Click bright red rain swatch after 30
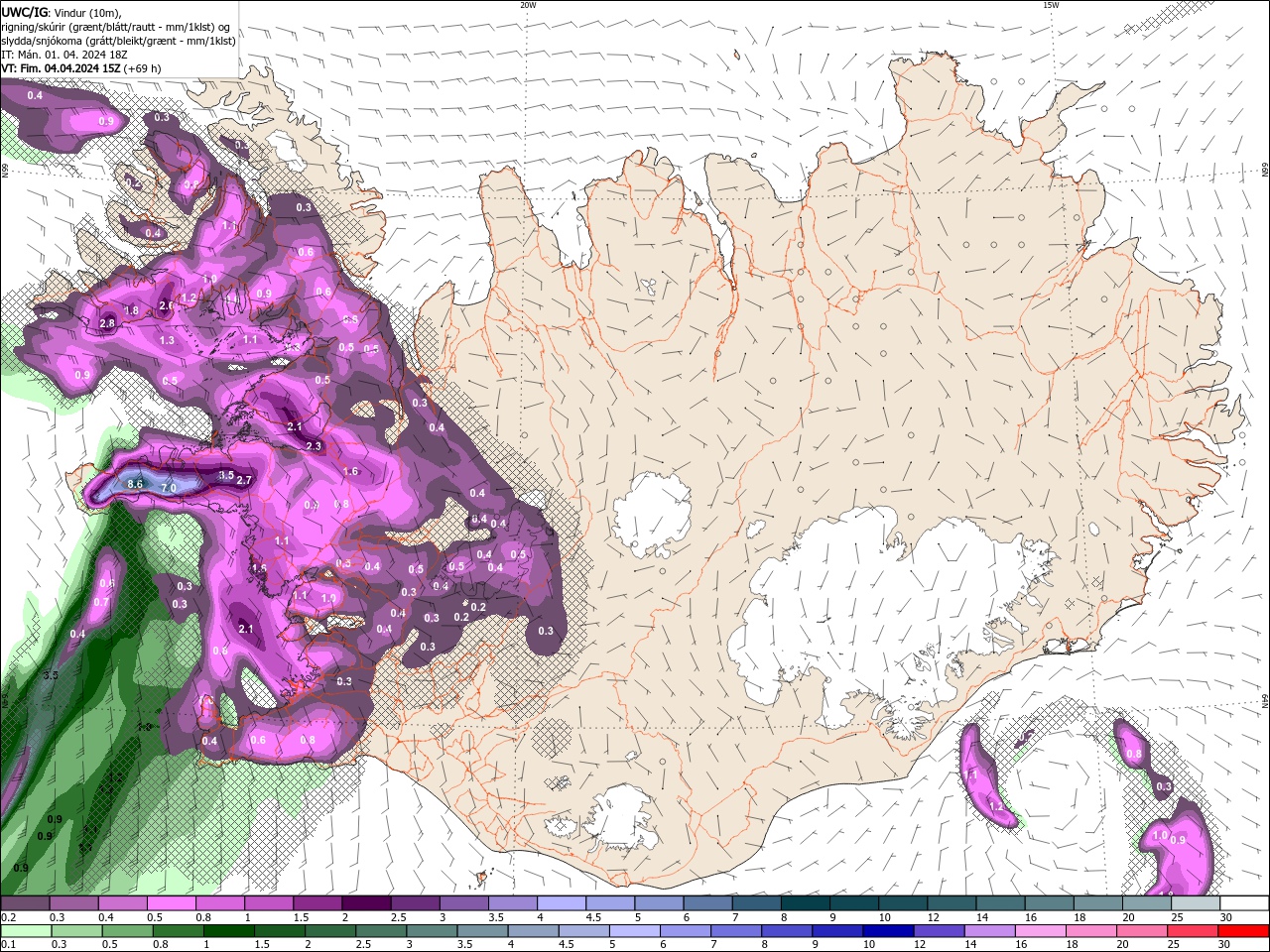The image size is (1270, 952). coord(1244,931)
